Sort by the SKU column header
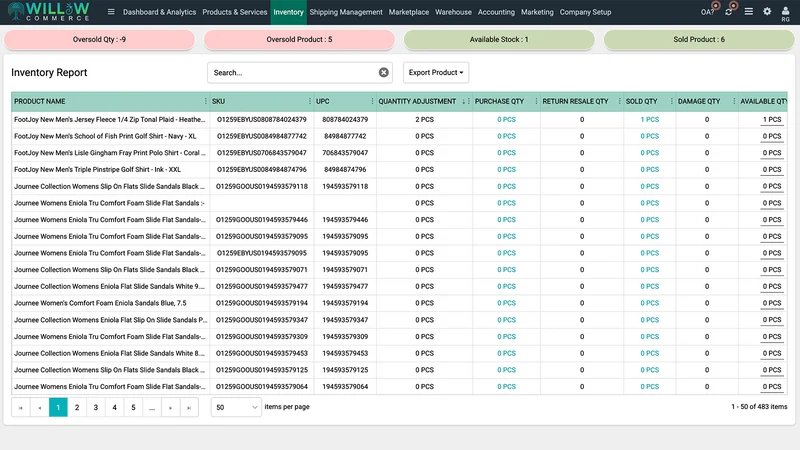Viewport: 800px width, 450px height. click(218, 101)
